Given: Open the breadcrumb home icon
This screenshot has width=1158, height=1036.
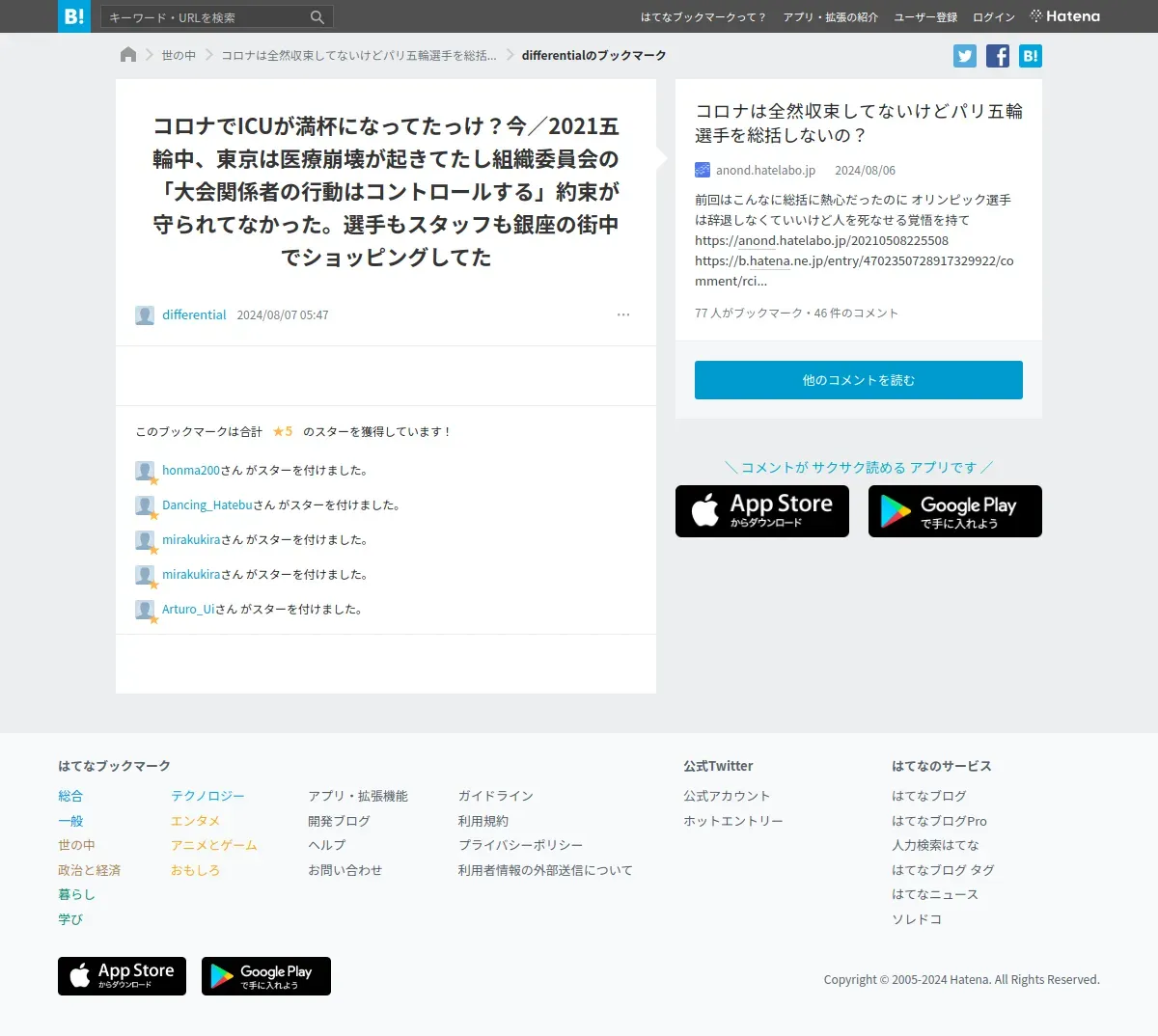Looking at the screenshot, I should [x=128, y=55].
